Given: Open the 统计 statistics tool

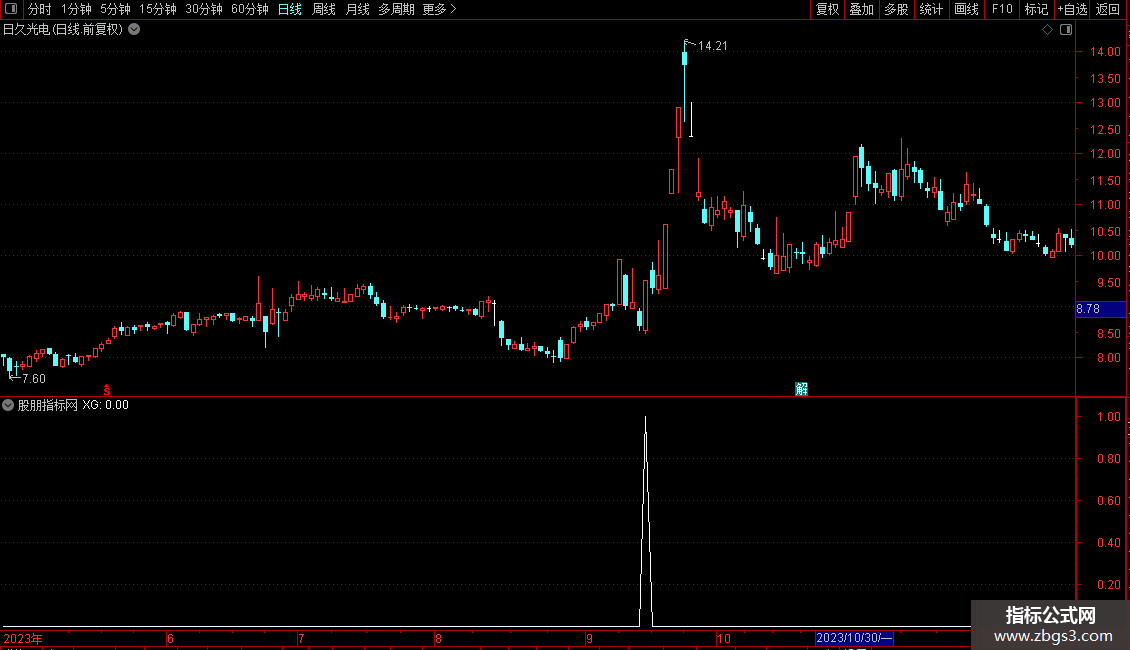Looking at the screenshot, I should (931, 9).
